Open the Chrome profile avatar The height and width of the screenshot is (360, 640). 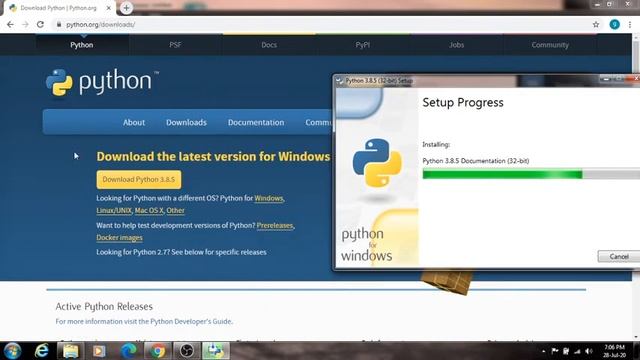(614, 24)
